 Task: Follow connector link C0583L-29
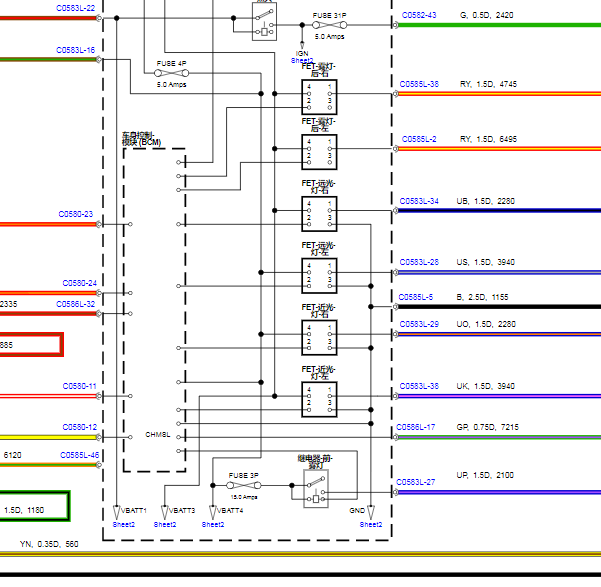419,324
